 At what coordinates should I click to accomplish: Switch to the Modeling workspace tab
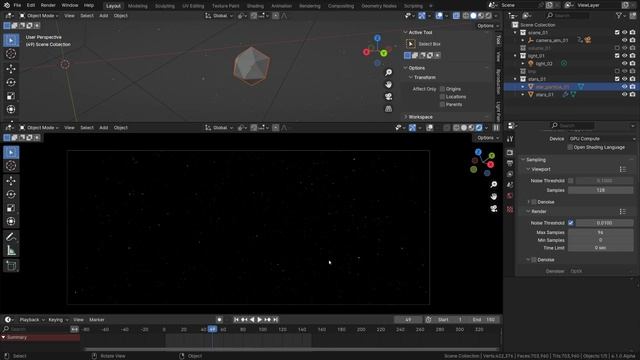click(138, 6)
